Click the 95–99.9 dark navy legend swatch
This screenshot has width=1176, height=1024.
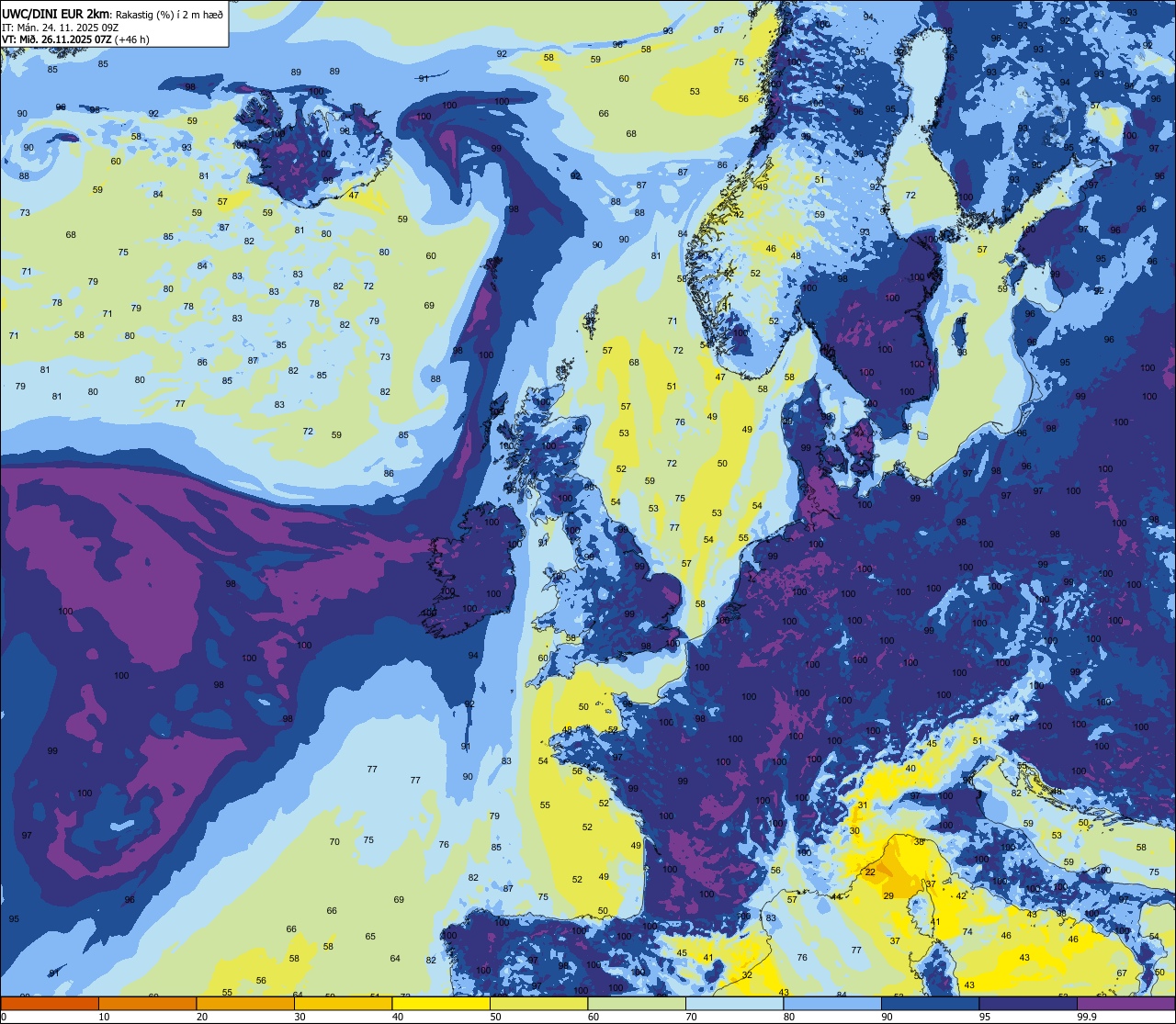pos(1028,1003)
